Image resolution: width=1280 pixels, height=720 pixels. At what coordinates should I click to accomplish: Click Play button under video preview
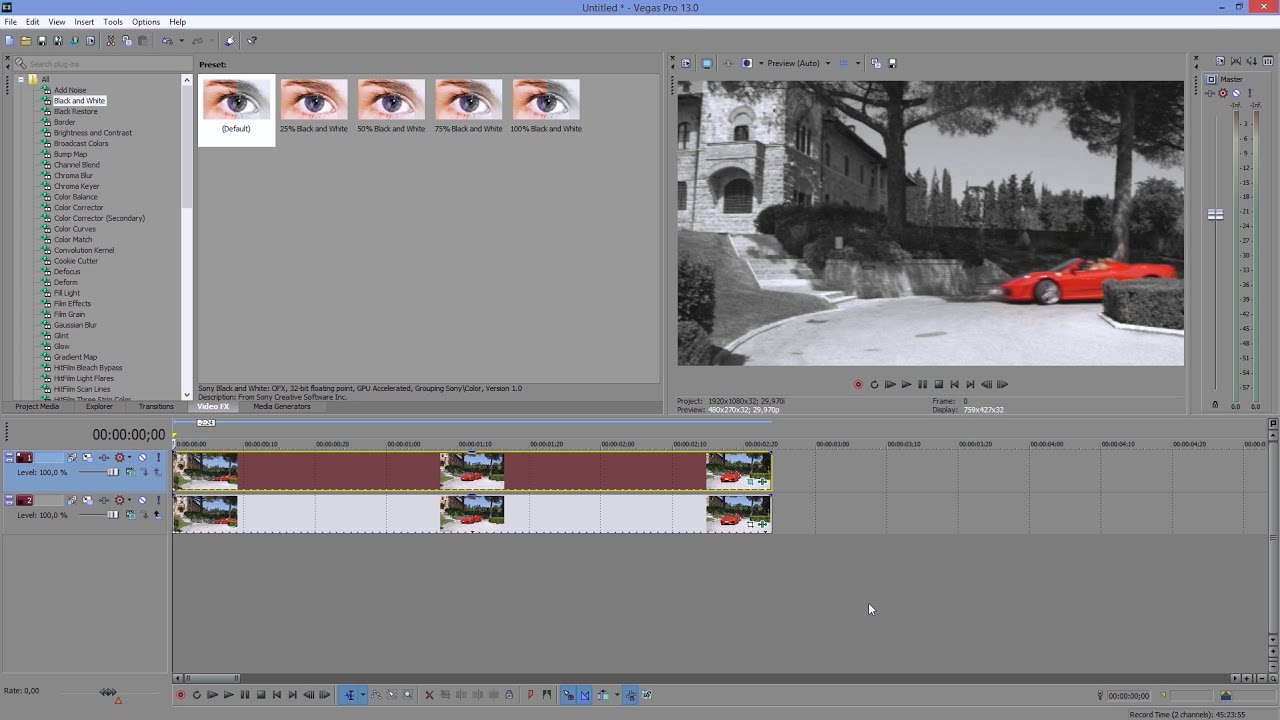pyautogui.click(x=906, y=384)
